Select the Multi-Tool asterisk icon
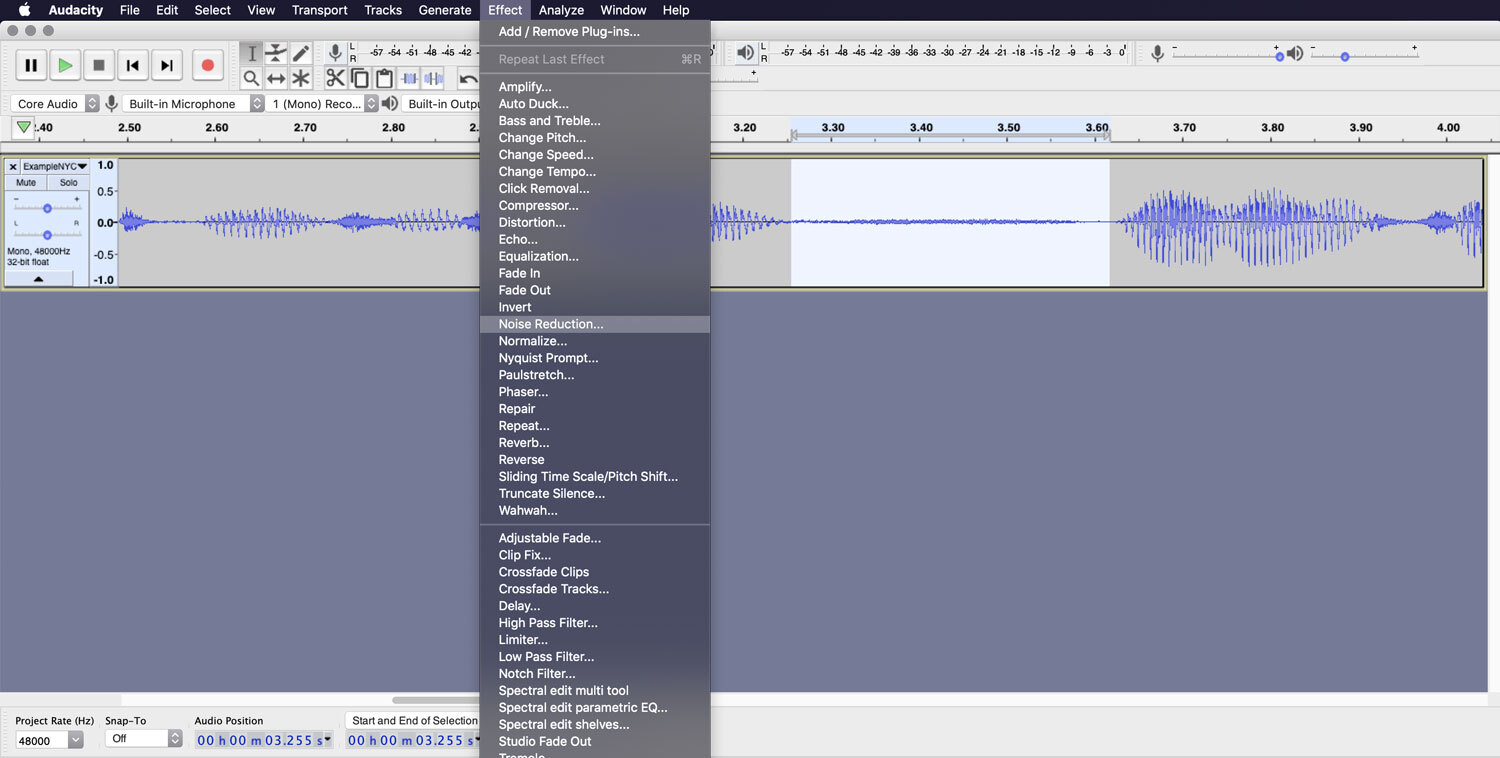1500x758 pixels. point(301,78)
